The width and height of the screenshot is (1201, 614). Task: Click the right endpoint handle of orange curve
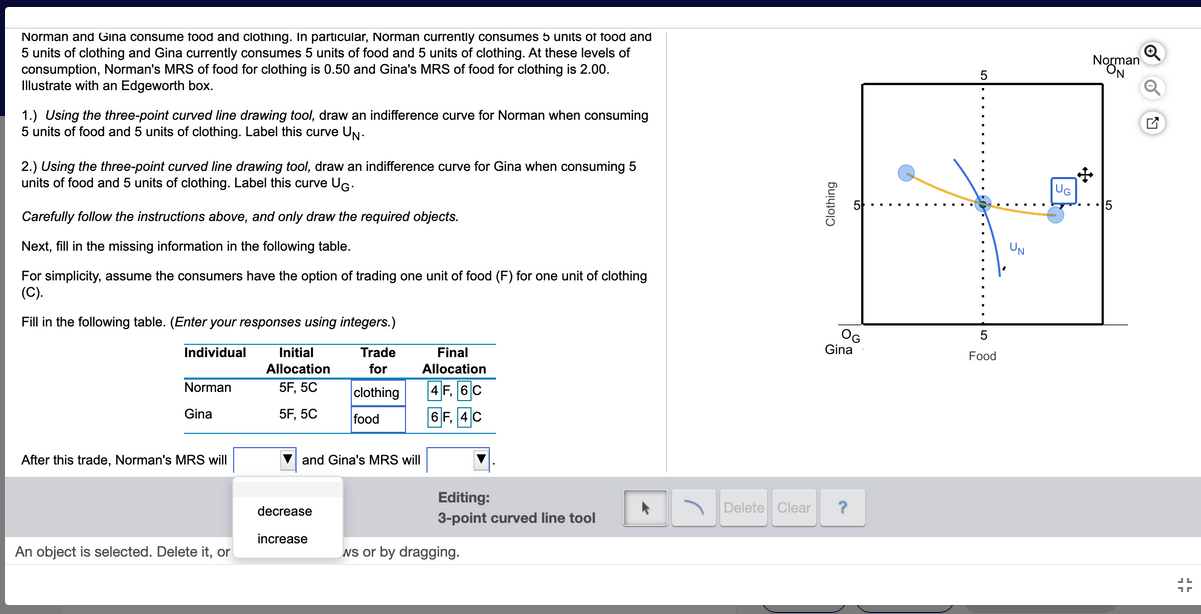[1056, 214]
